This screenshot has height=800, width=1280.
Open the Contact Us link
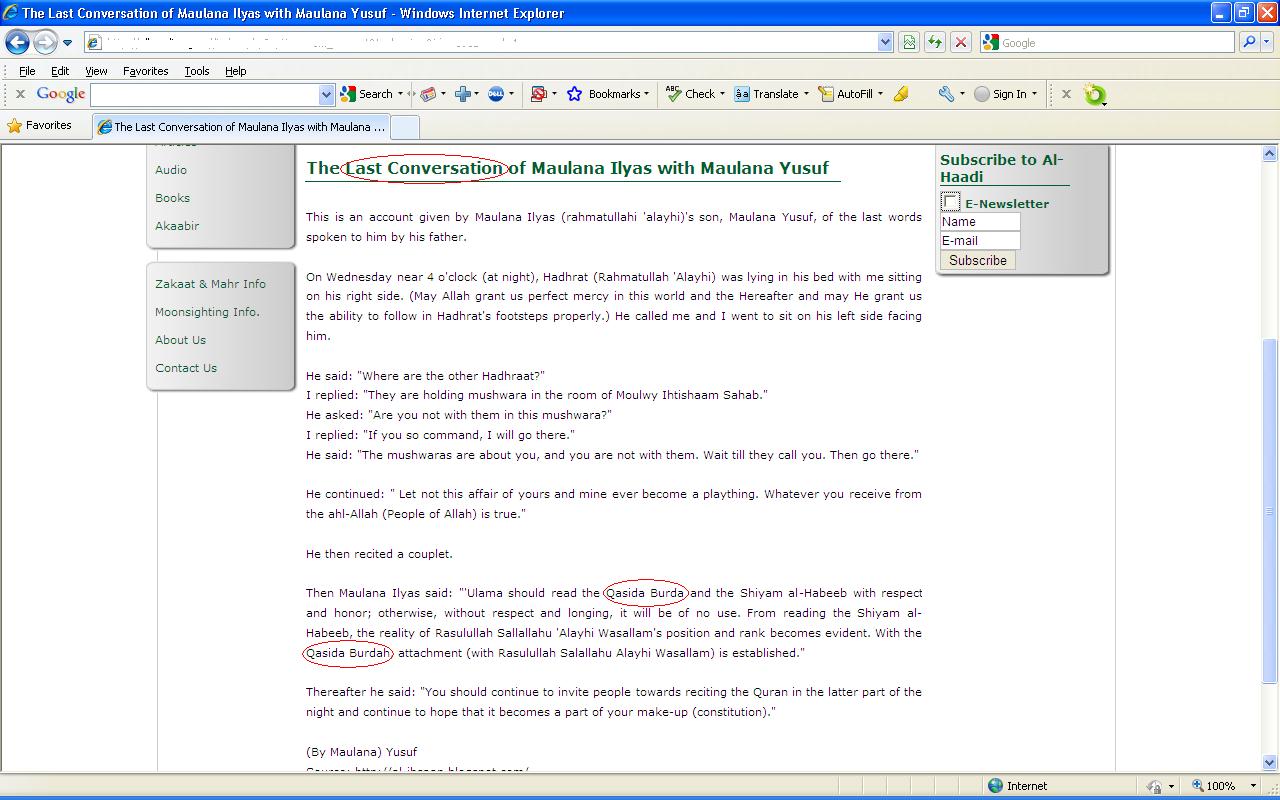pyautogui.click(x=186, y=368)
